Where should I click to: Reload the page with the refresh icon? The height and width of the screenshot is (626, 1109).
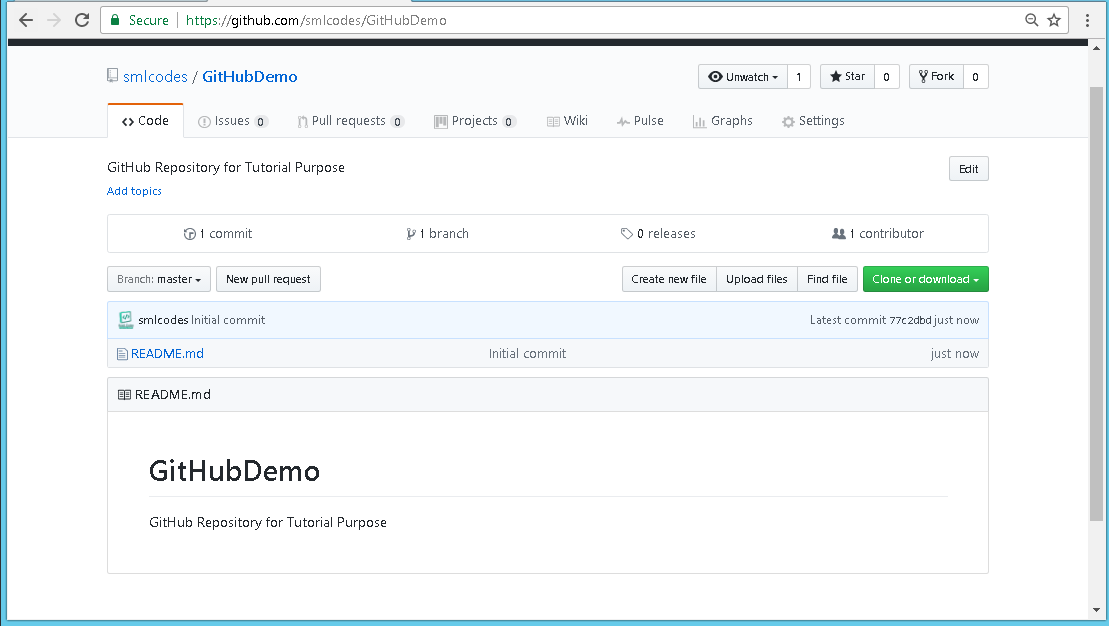[x=82, y=20]
